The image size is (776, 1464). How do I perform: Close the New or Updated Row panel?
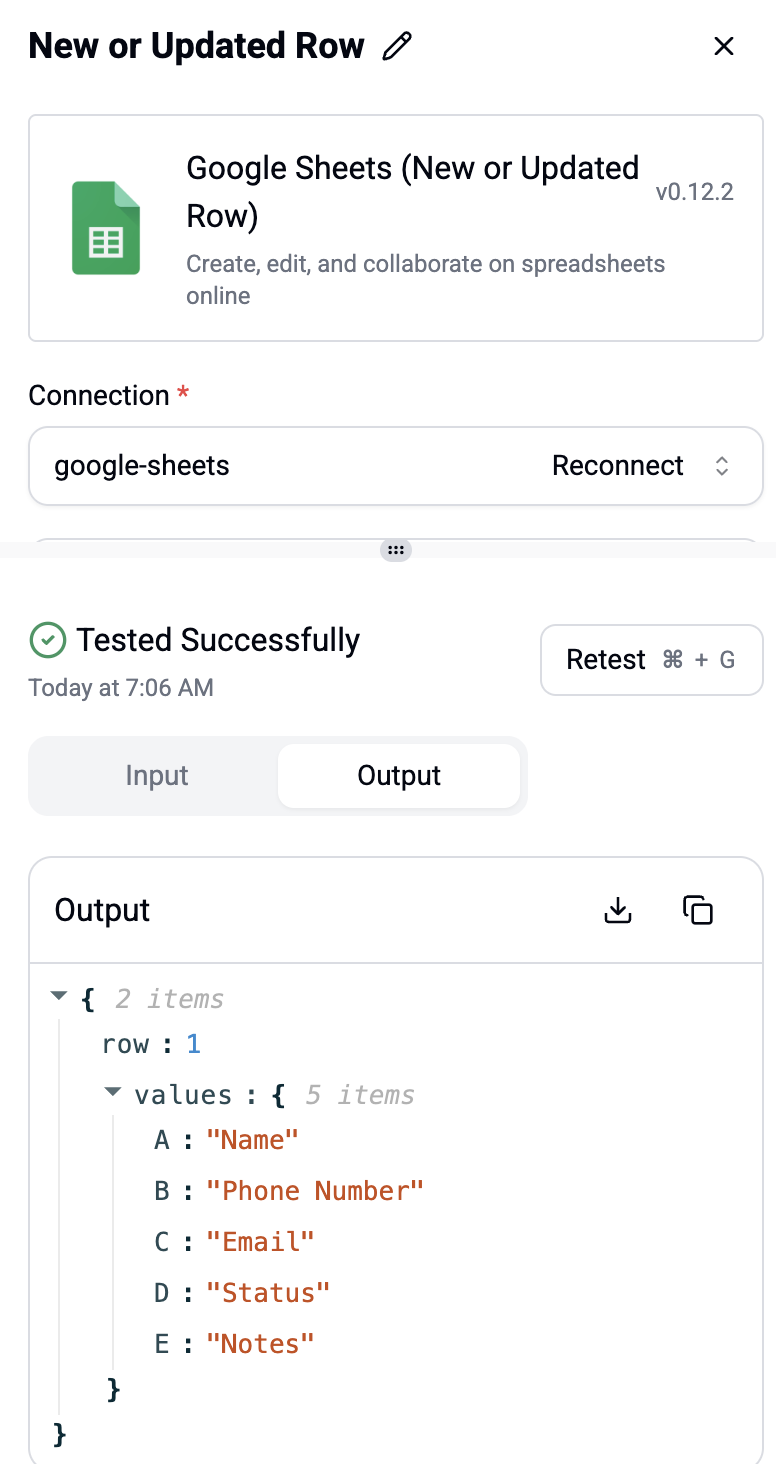pyautogui.click(x=723, y=46)
